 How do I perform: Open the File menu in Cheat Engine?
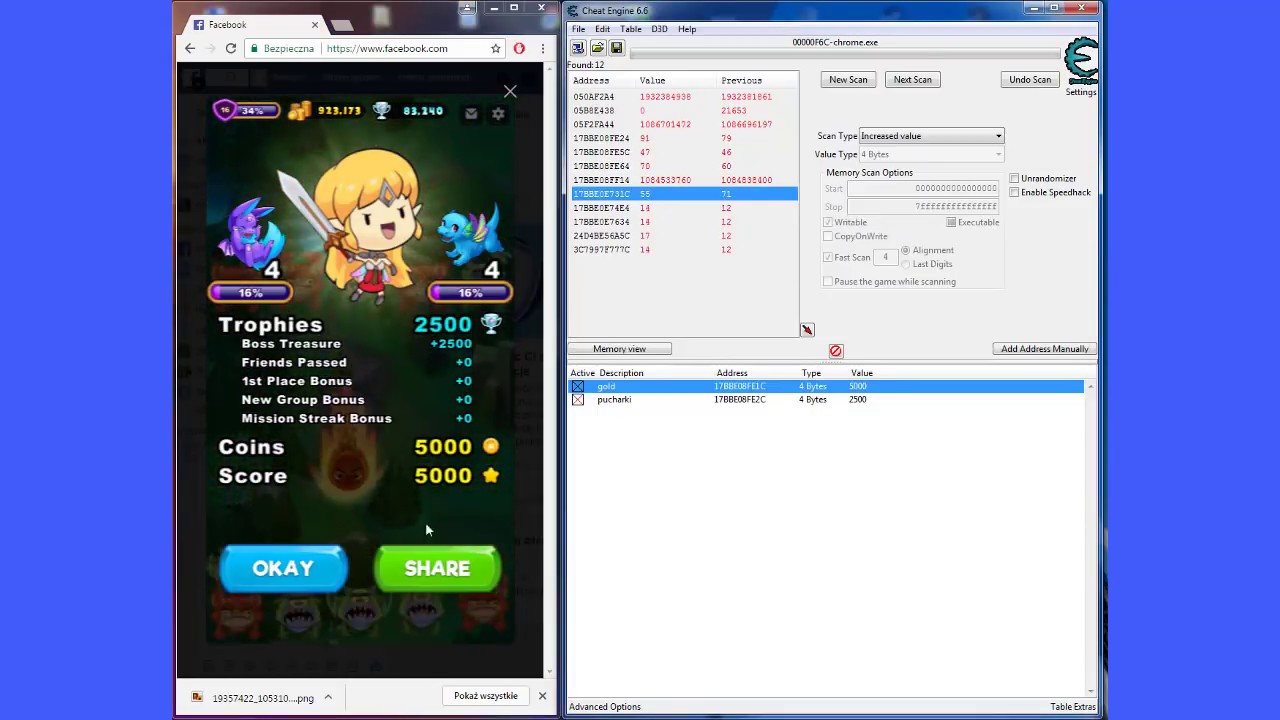(x=578, y=29)
